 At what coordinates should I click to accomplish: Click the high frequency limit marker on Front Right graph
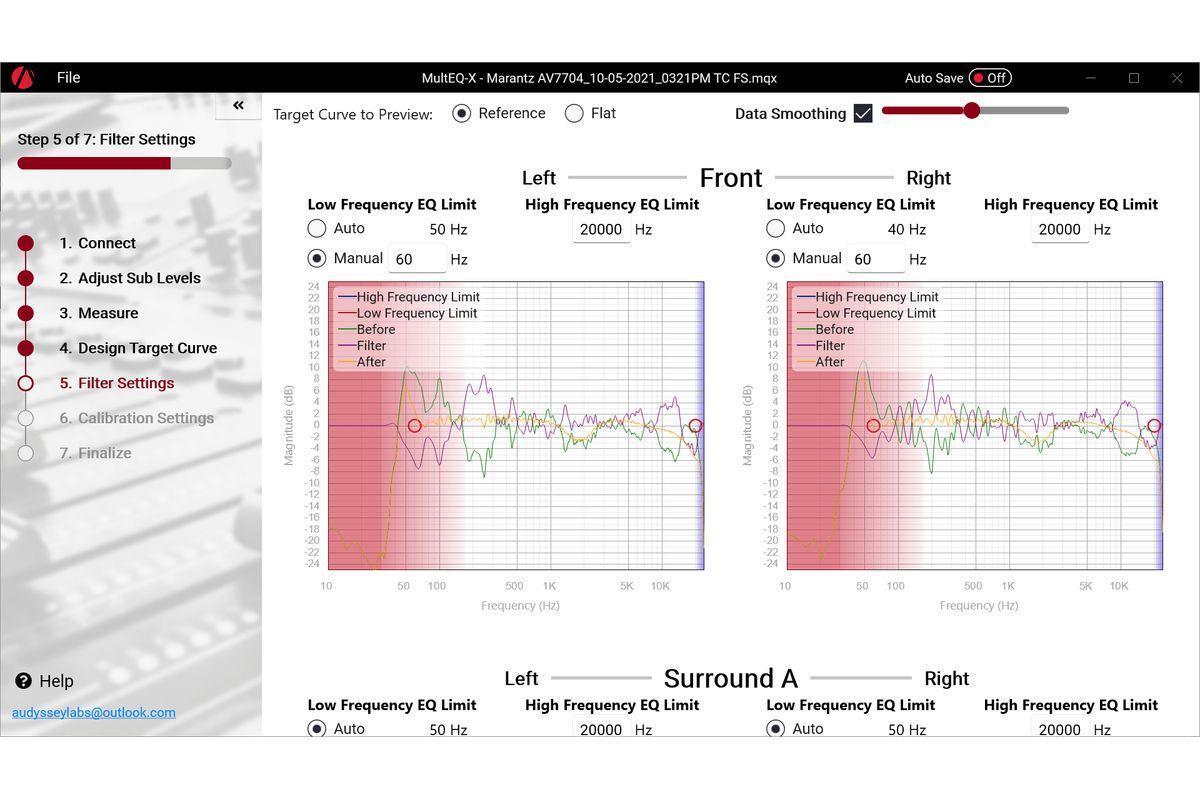coord(1154,426)
